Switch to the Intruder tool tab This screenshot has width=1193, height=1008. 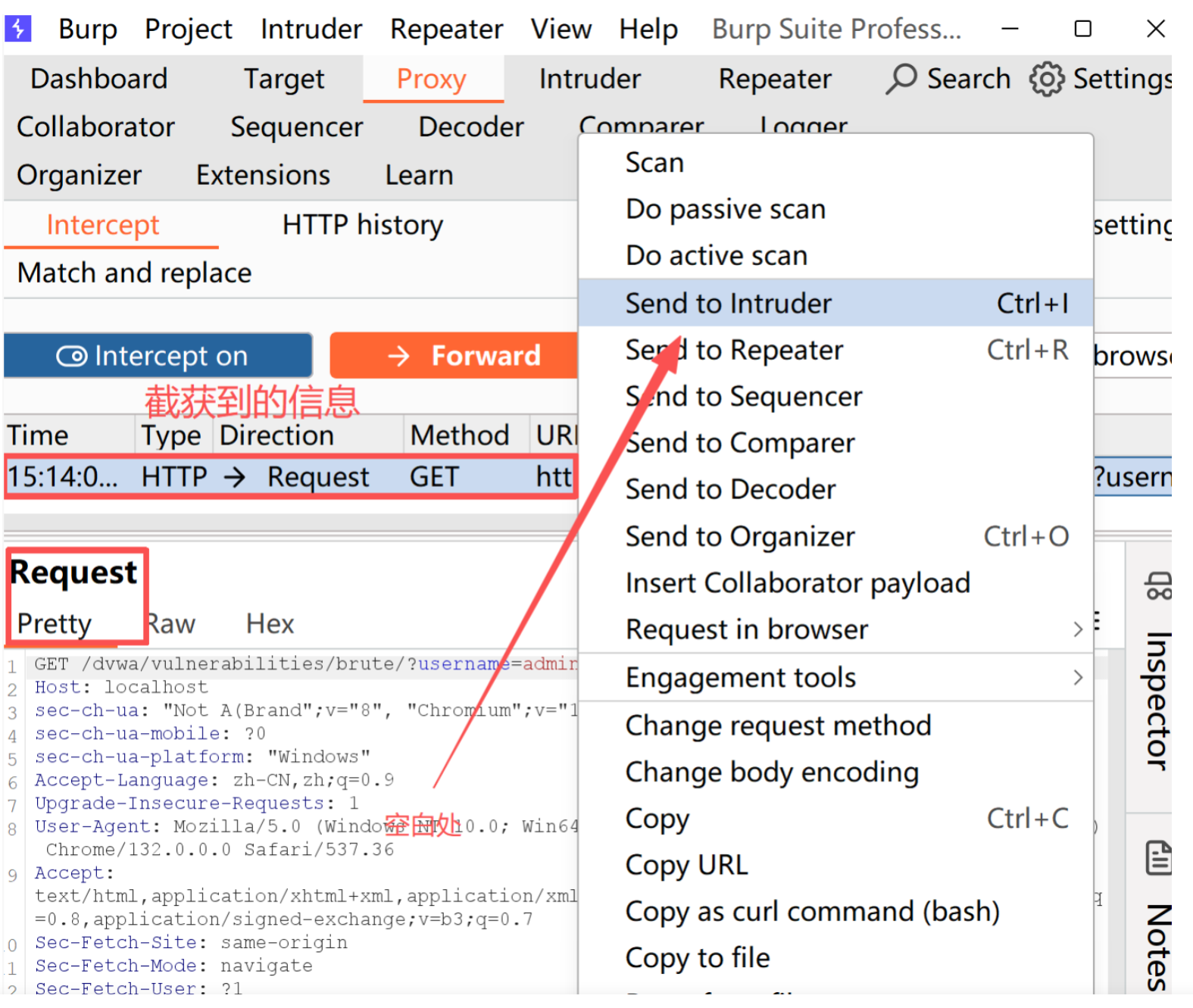[590, 79]
